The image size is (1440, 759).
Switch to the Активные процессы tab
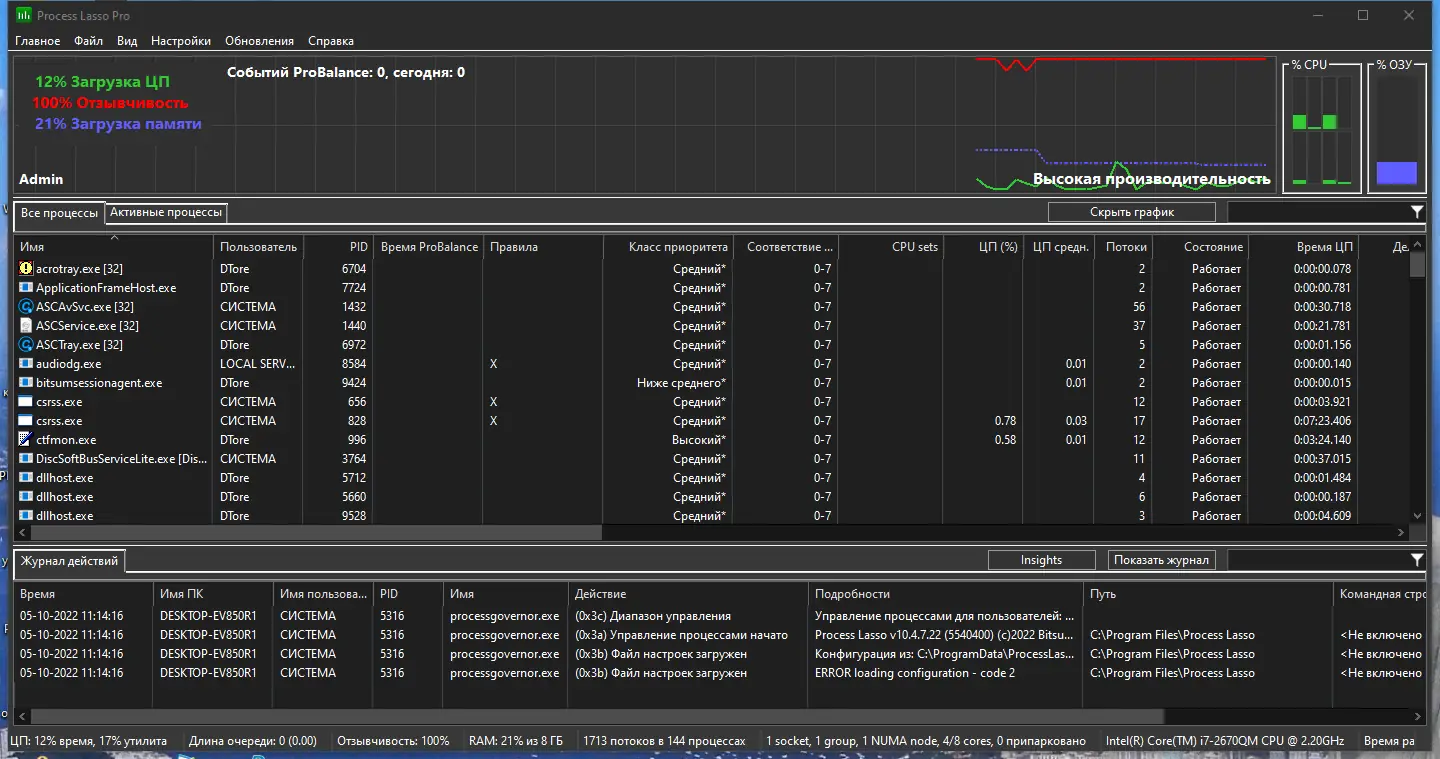click(166, 212)
